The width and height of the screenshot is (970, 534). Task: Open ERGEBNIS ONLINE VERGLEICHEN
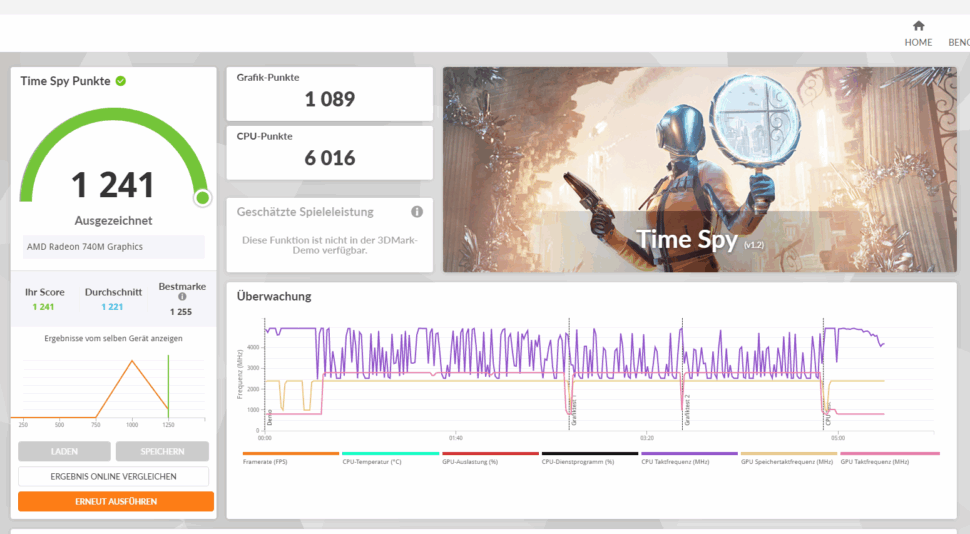[113, 476]
